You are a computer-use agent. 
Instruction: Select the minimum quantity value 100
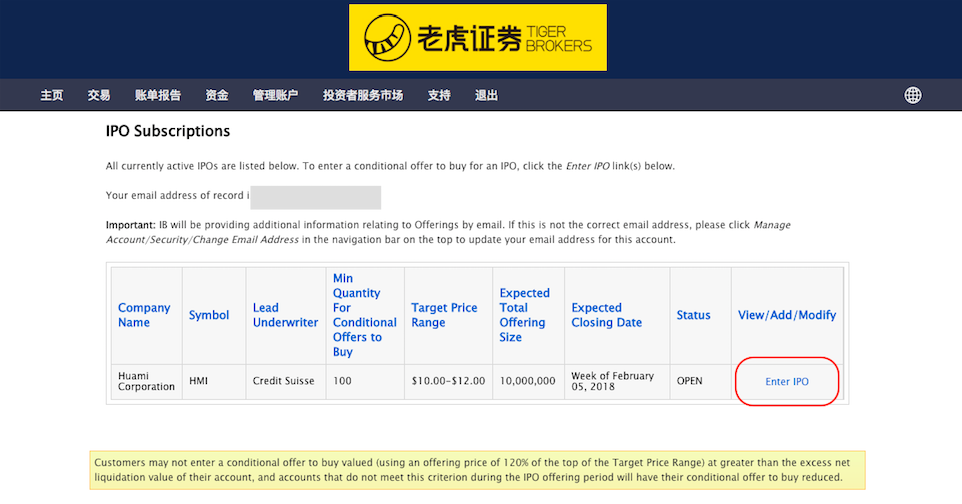364,381
